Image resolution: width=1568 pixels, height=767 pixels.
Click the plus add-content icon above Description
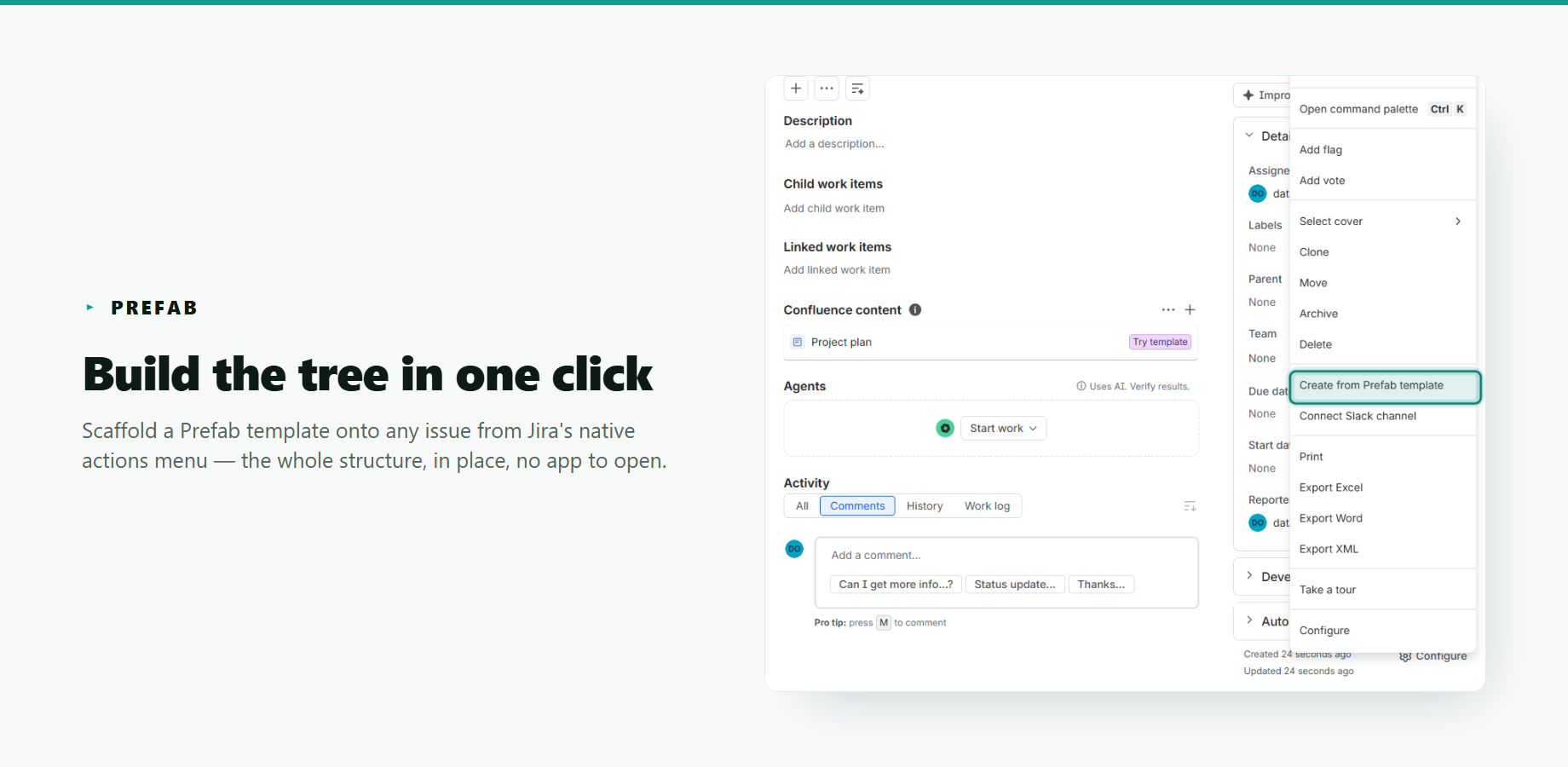[796, 89]
